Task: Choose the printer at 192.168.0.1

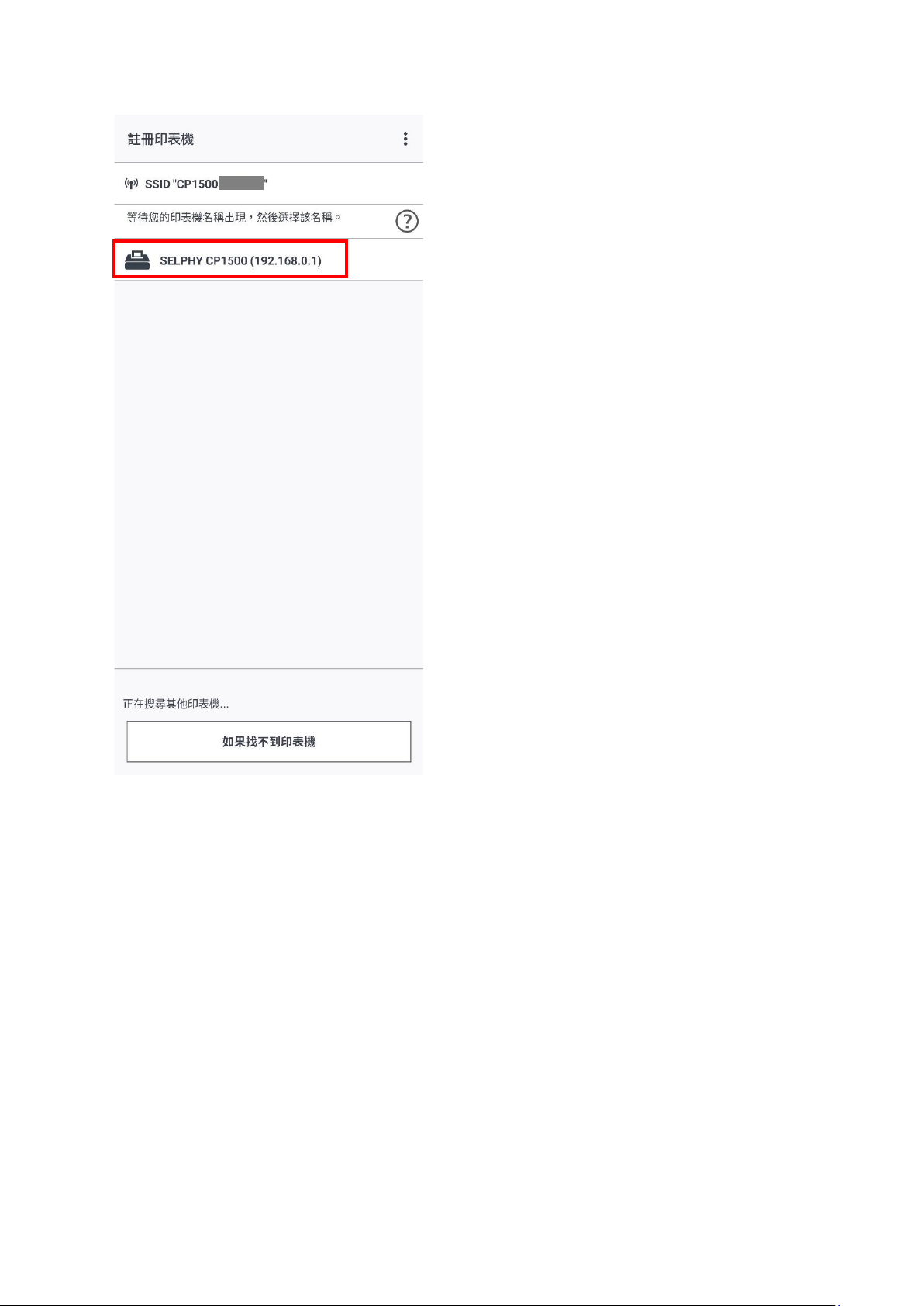Action: [268, 260]
